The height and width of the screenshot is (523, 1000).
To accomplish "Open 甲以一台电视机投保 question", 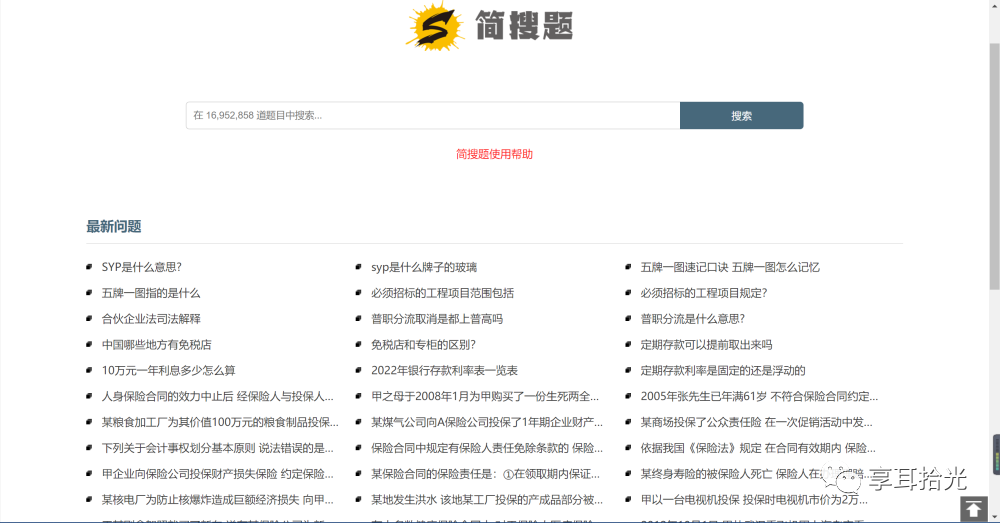I will (754, 500).
